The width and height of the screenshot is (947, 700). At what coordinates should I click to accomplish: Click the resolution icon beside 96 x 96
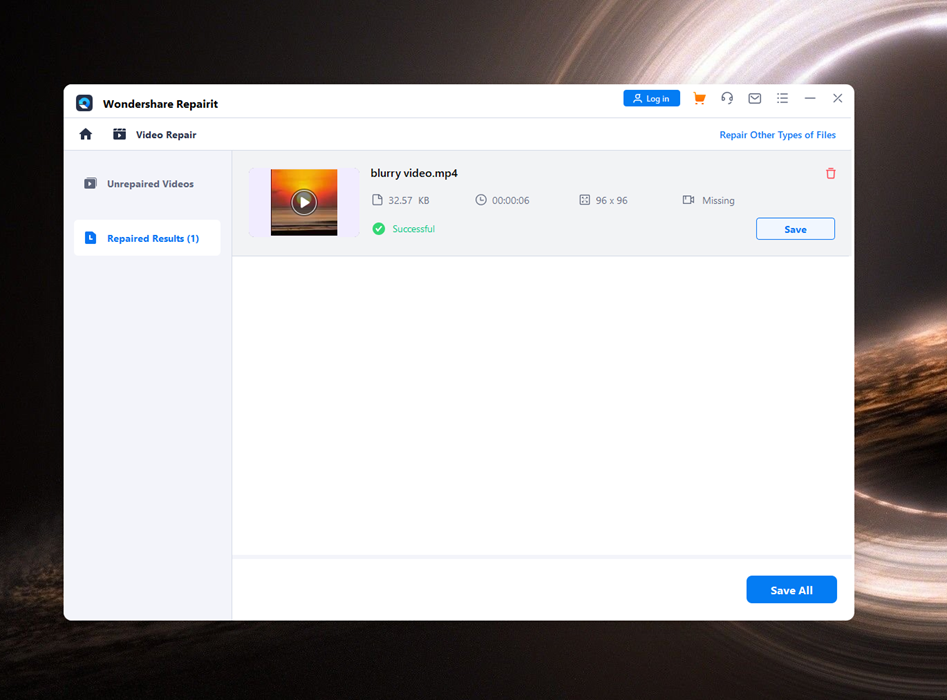pyautogui.click(x=585, y=200)
